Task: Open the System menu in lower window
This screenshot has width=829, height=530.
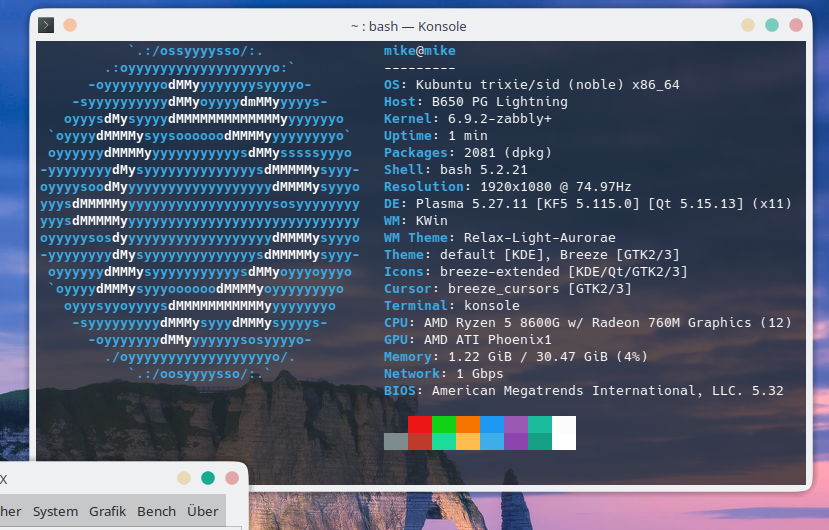Action: (x=56, y=511)
